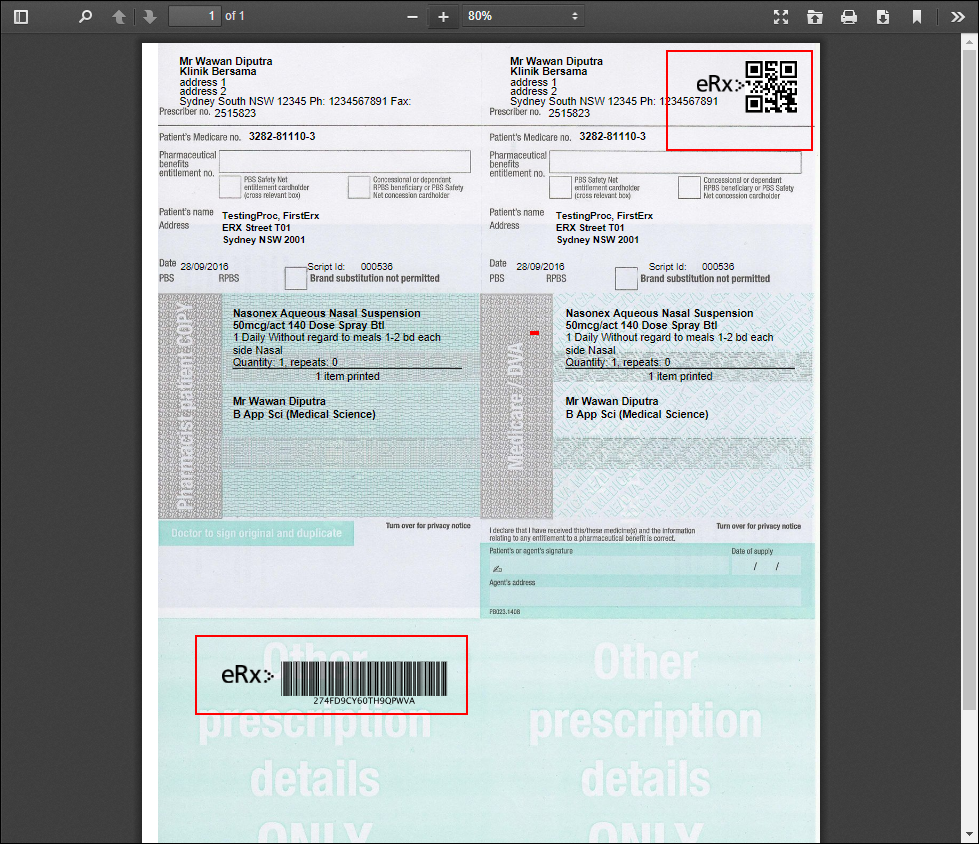Print the prescription document
979x844 pixels.
click(x=849, y=17)
